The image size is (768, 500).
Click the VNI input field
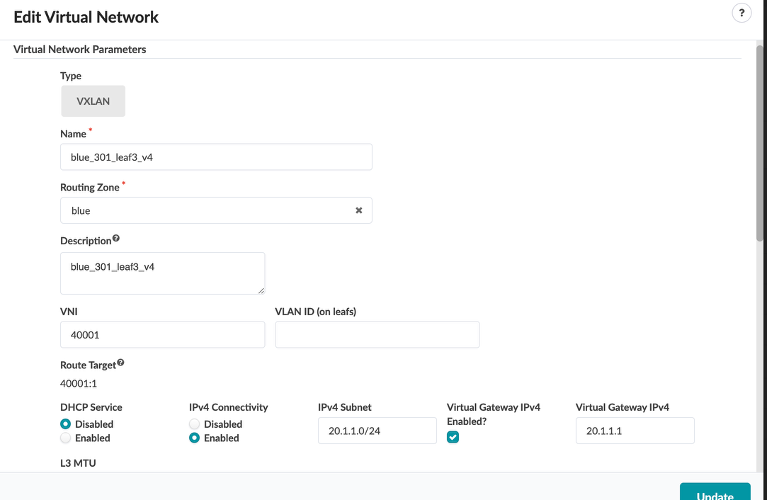[x=162, y=335]
